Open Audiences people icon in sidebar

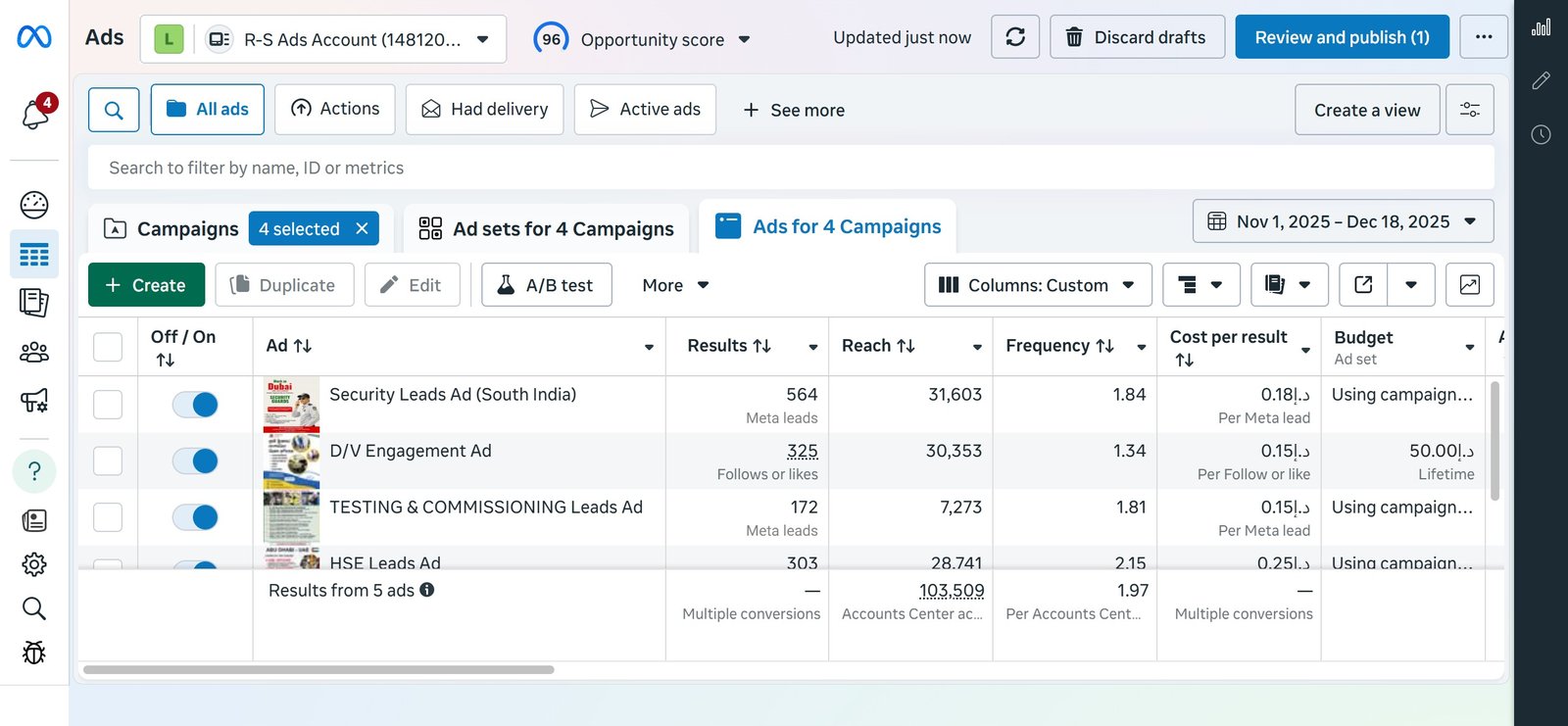[x=34, y=352]
